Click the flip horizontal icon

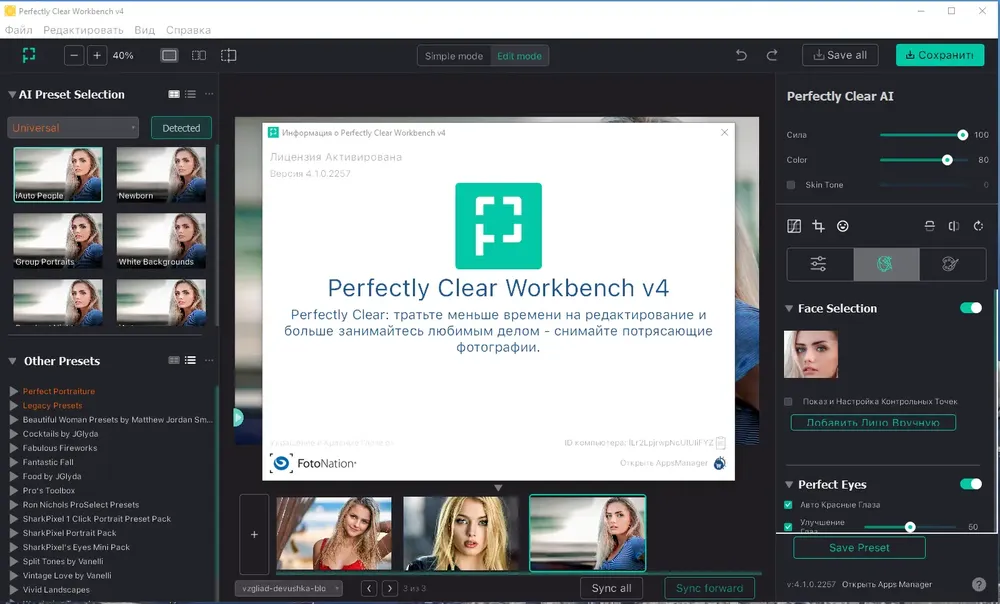point(953,226)
